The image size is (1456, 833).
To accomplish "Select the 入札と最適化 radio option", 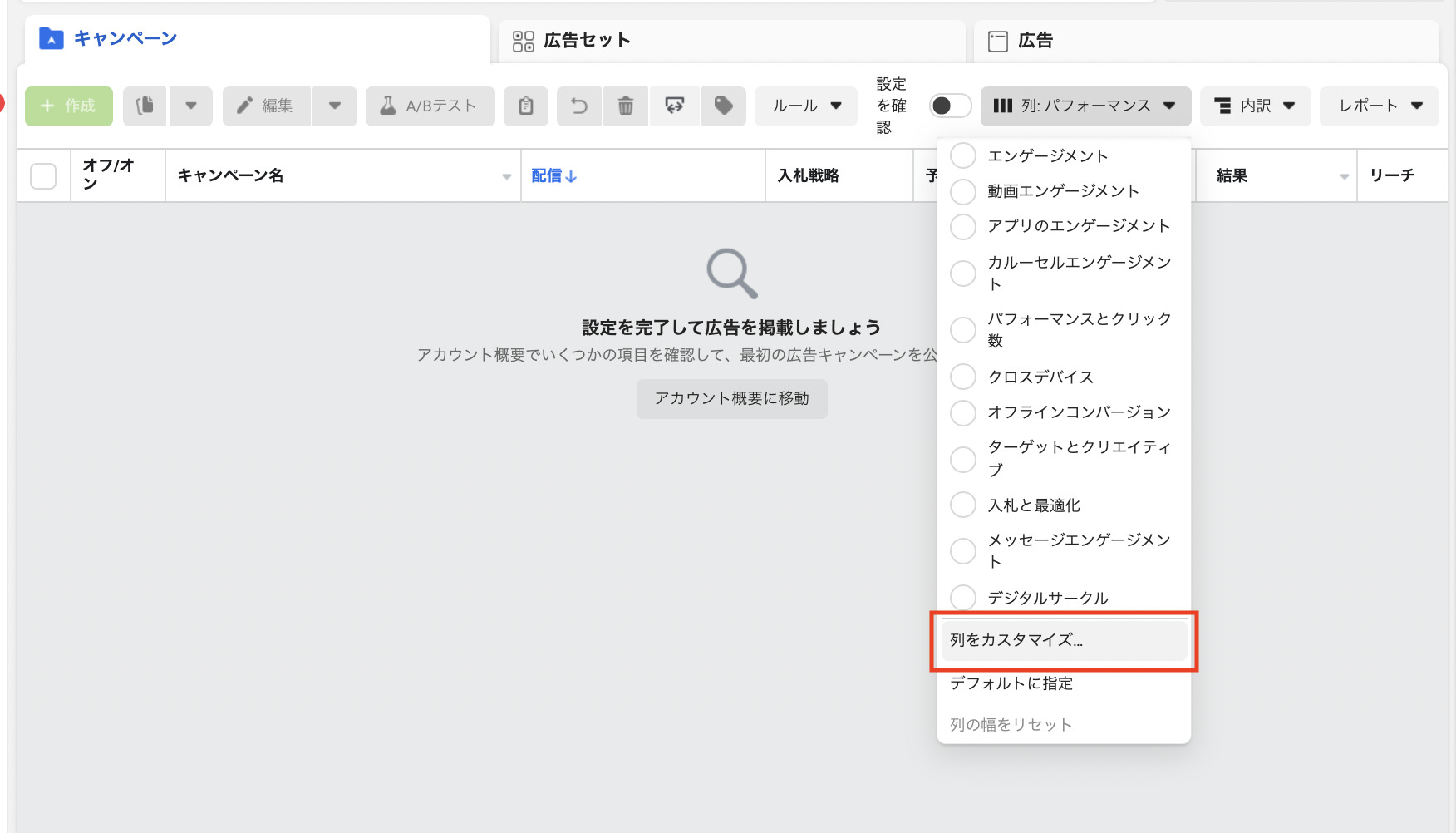I will click(x=962, y=505).
